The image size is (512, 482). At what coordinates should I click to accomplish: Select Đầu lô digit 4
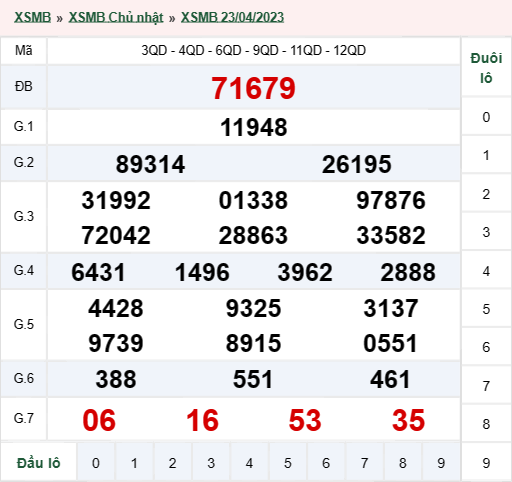pyautogui.click(x=249, y=463)
